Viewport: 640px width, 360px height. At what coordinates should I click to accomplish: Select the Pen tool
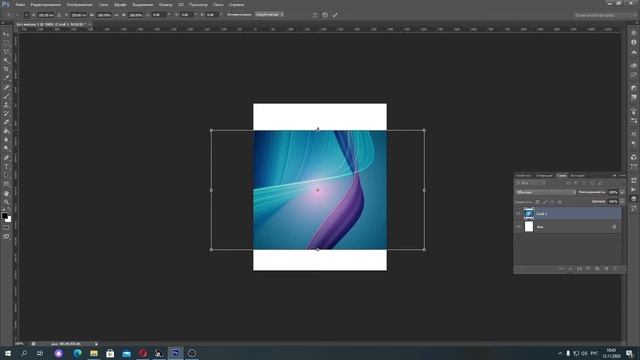coord(6,158)
